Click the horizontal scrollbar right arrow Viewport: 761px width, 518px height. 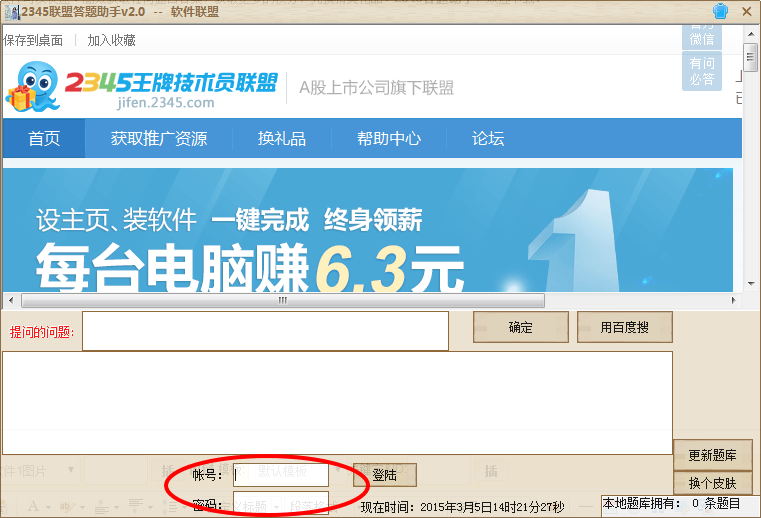point(733,301)
